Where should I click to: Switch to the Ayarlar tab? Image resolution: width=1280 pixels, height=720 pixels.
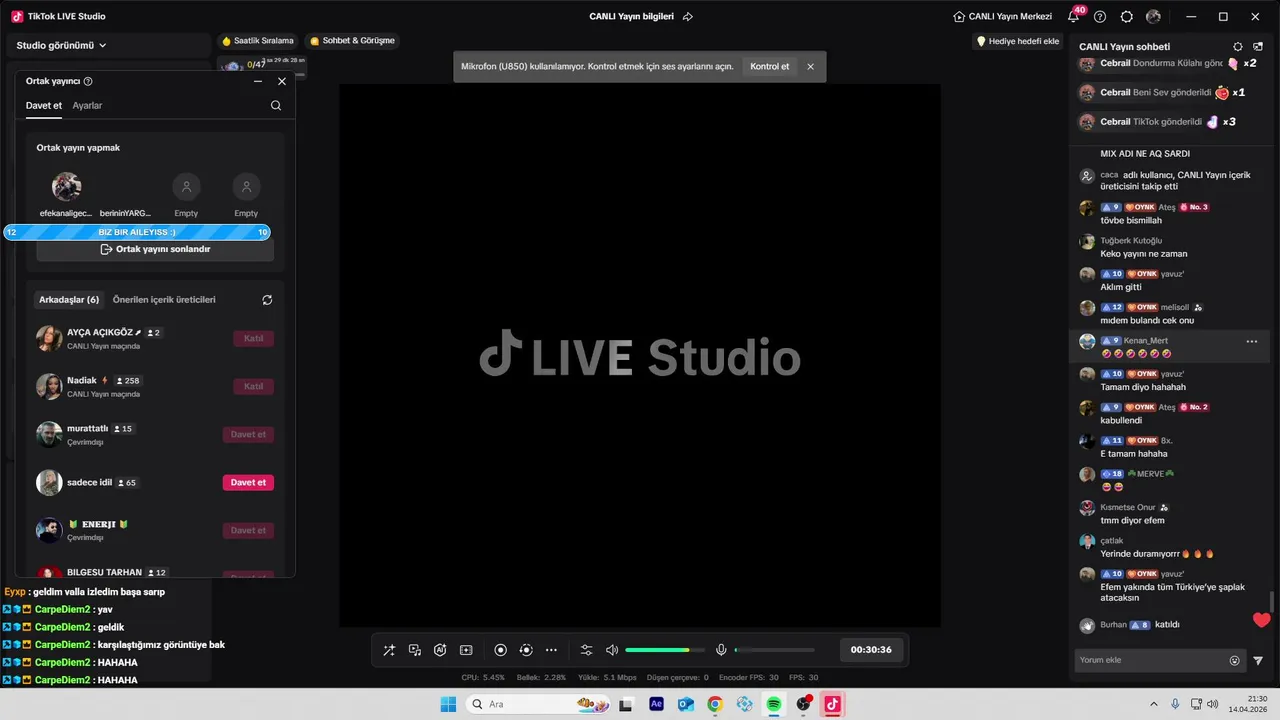(87, 106)
